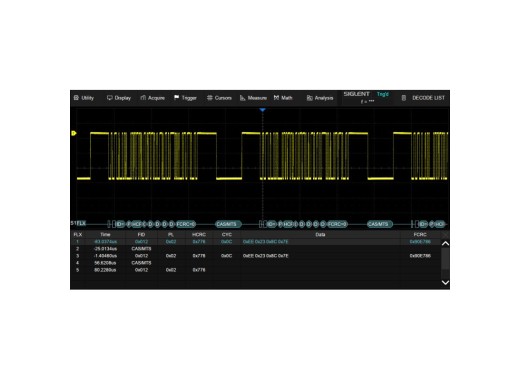Click the Analysis menu icon
Screen dimensions: 520x380
pos(310,98)
